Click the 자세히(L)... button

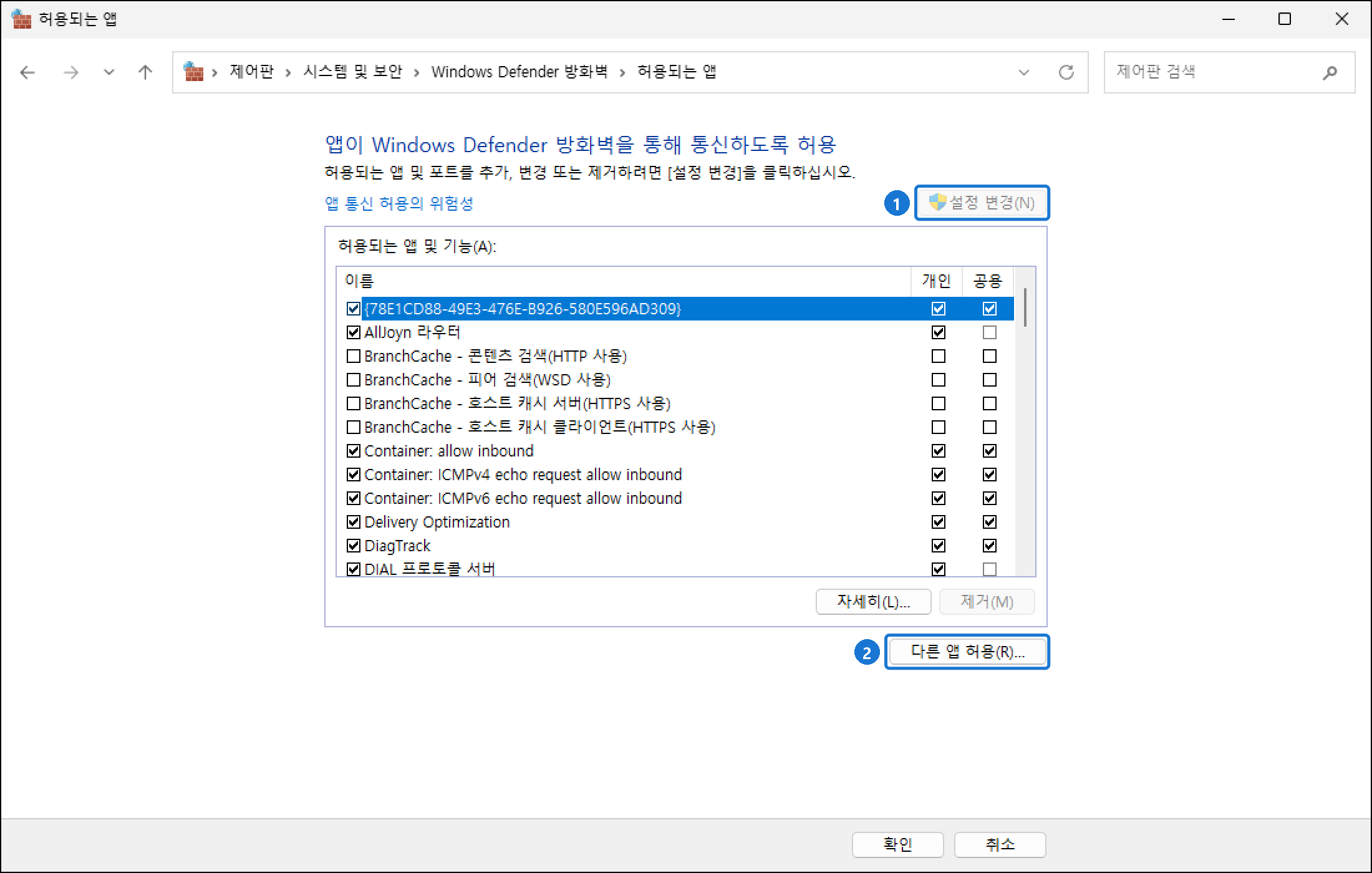tap(873, 602)
